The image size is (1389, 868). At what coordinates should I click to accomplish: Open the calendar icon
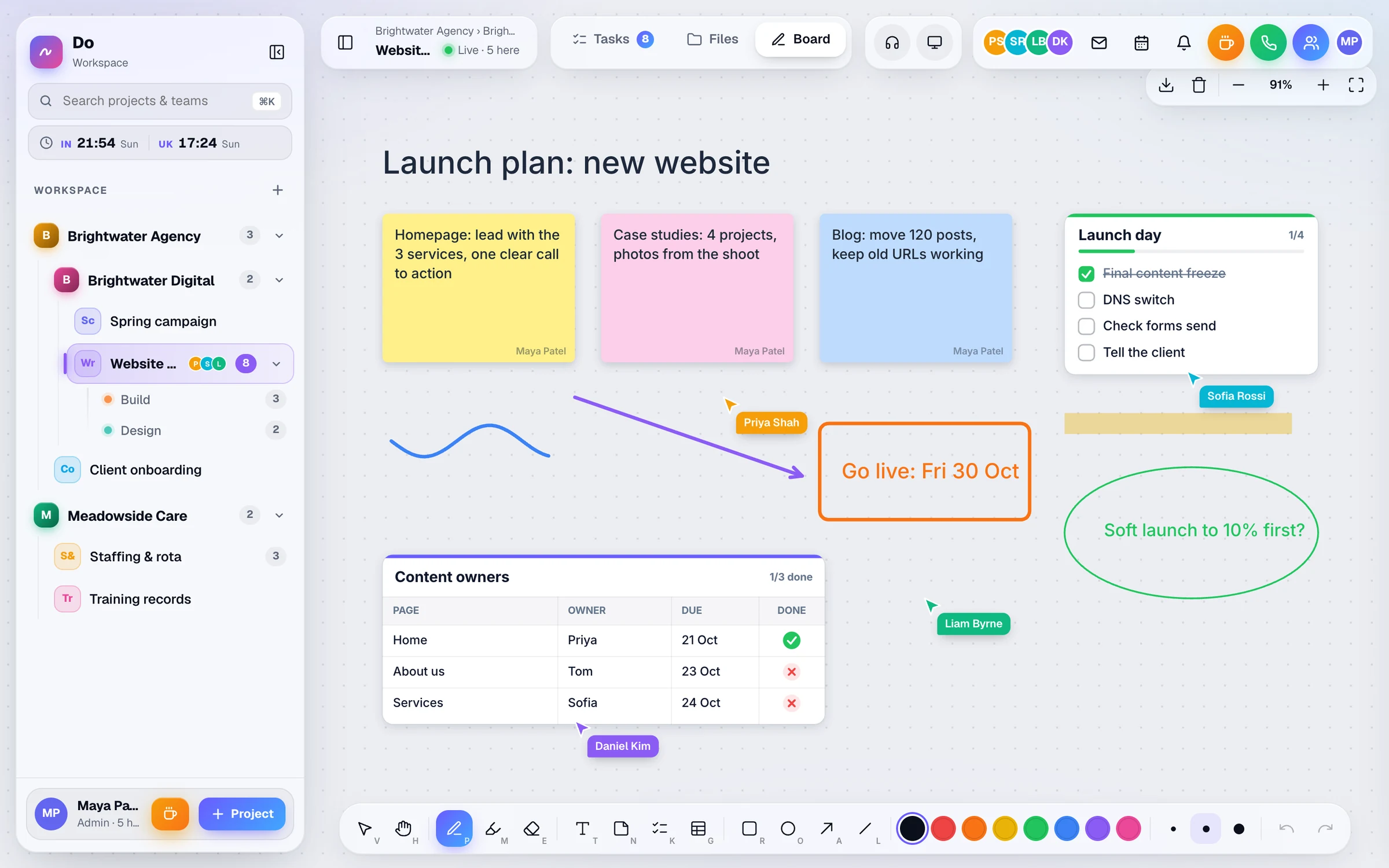1141,42
